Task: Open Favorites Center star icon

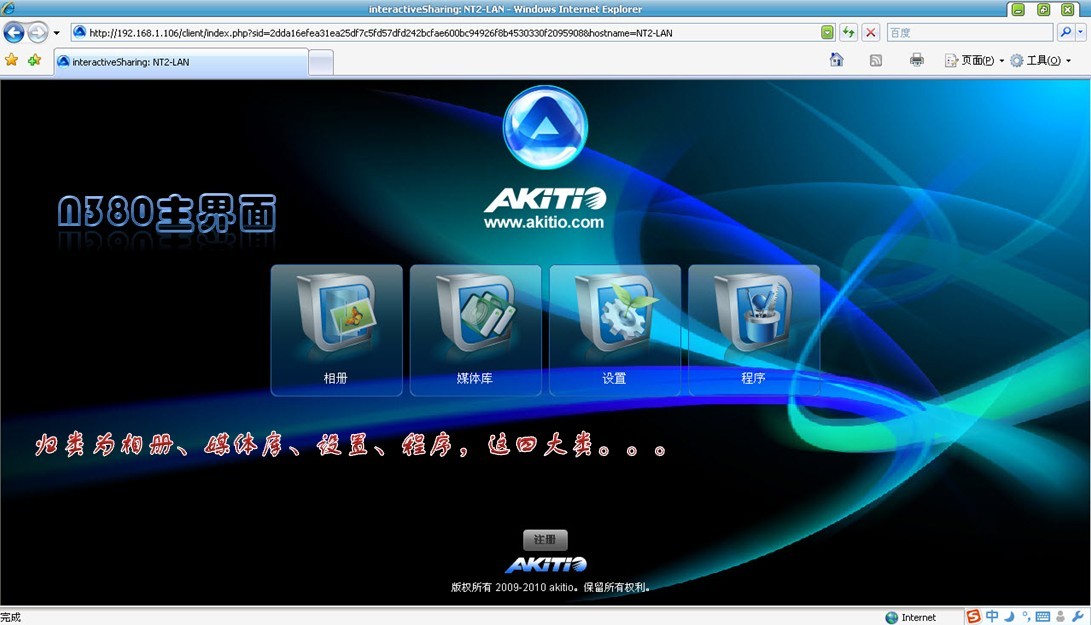Action: point(11,61)
